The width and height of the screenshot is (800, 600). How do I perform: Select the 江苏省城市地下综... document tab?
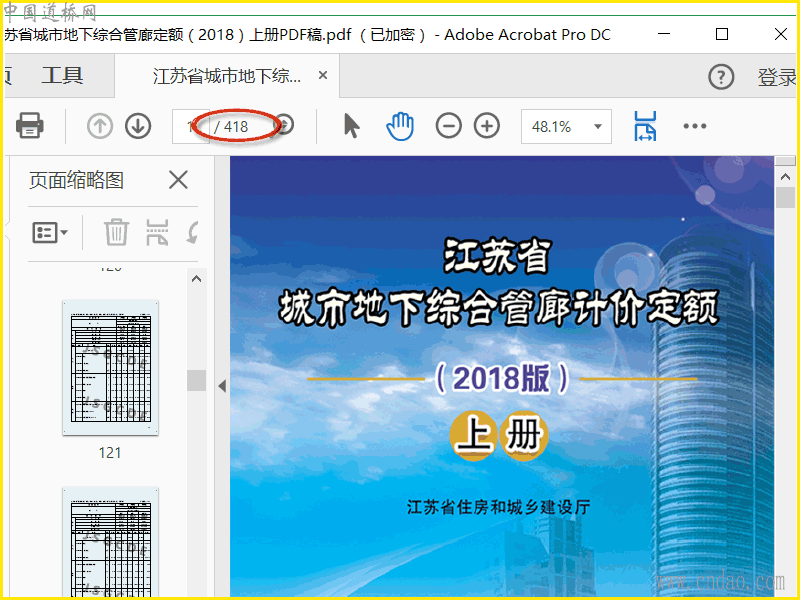pyautogui.click(x=227, y=76)
